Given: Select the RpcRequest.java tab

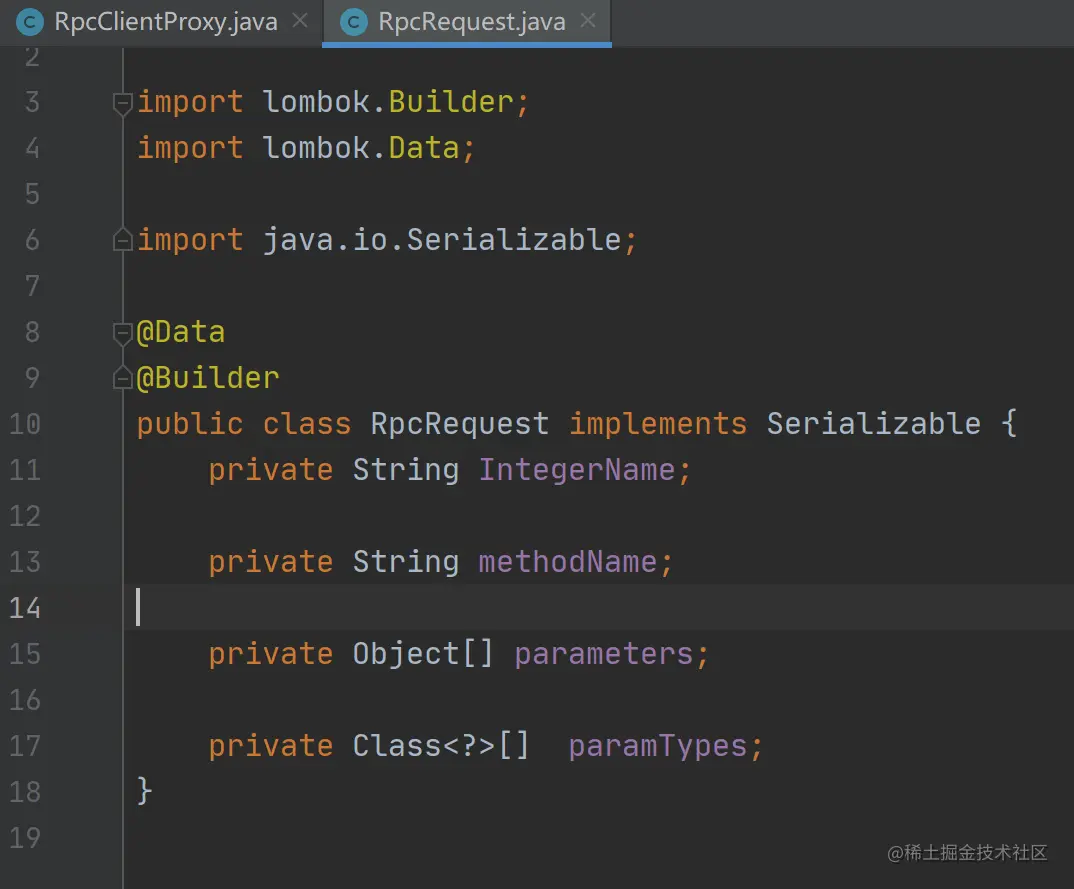Looking at the screenshot, I should [472, 22].
